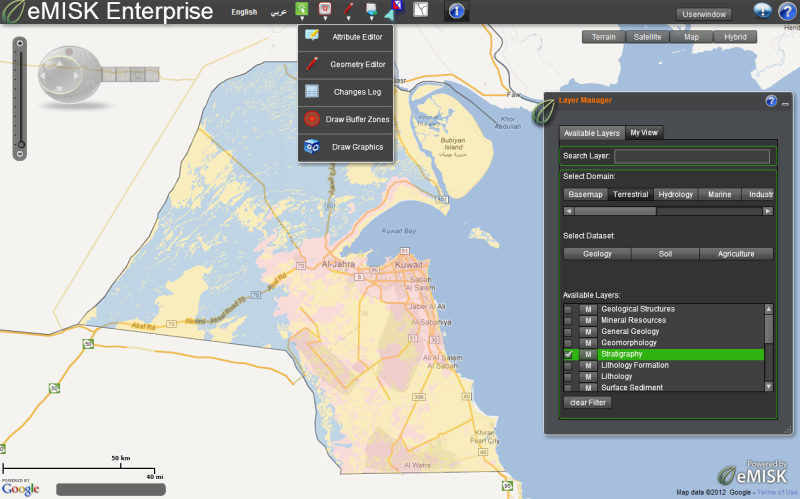
Task: Enable the Geological Structures layer checkbox
Action: click(x=568, y=310)
